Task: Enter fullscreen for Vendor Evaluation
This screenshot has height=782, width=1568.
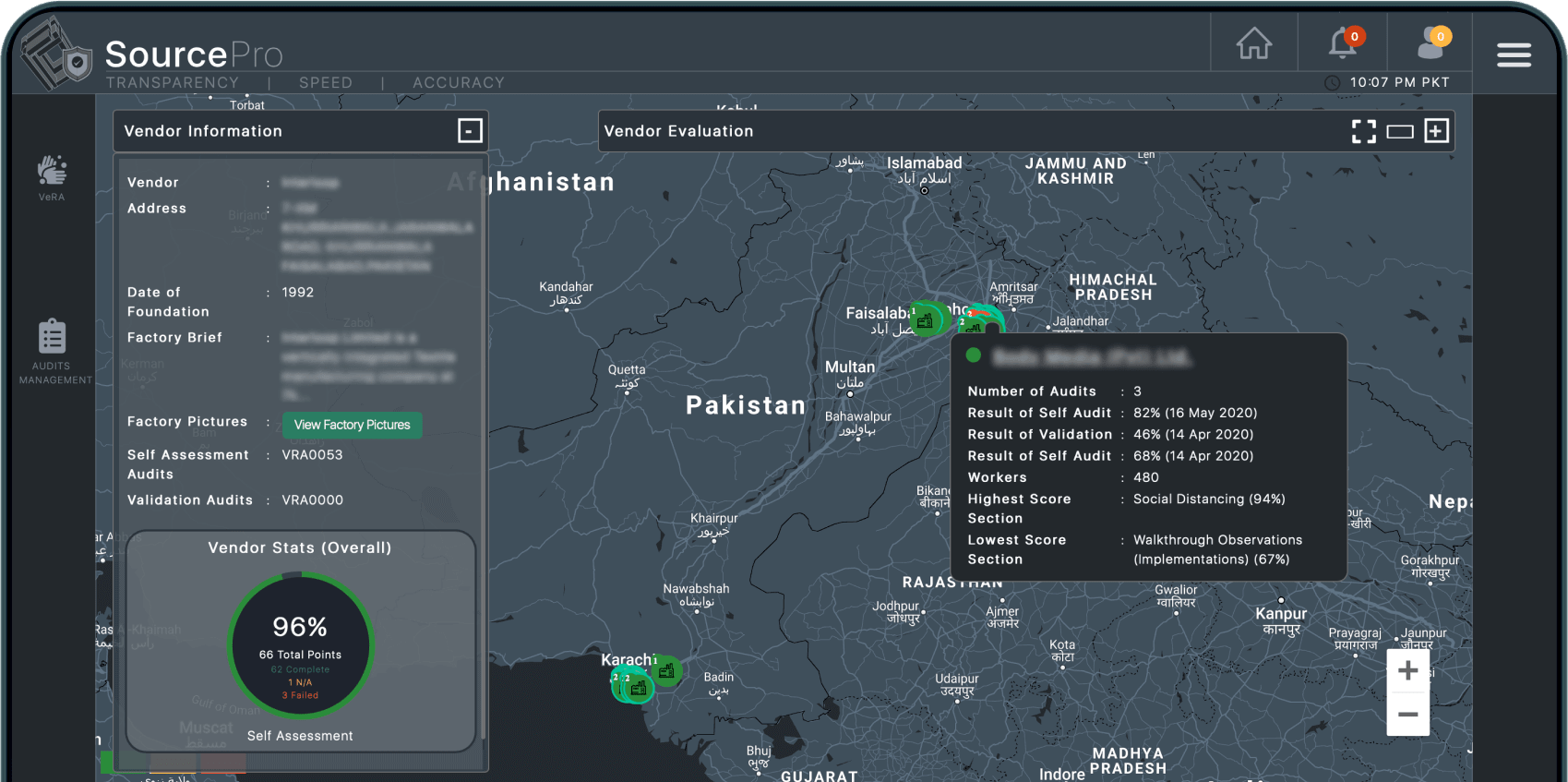Action: [1363, 131]
